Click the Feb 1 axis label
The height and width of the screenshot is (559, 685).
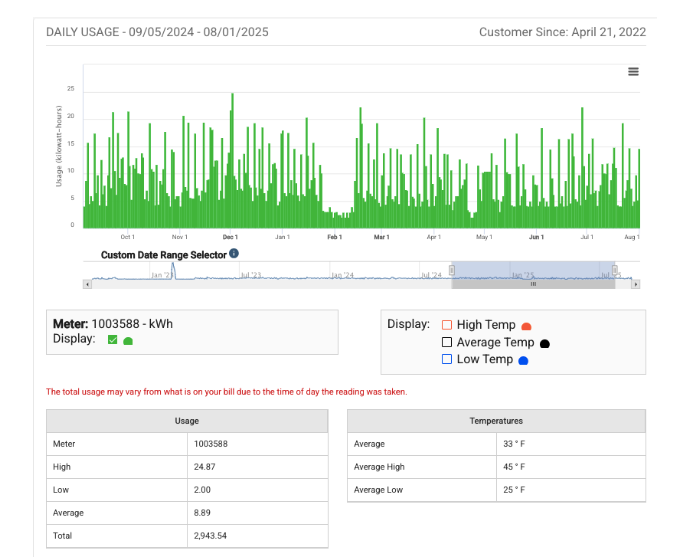click(x=335, y=237)
